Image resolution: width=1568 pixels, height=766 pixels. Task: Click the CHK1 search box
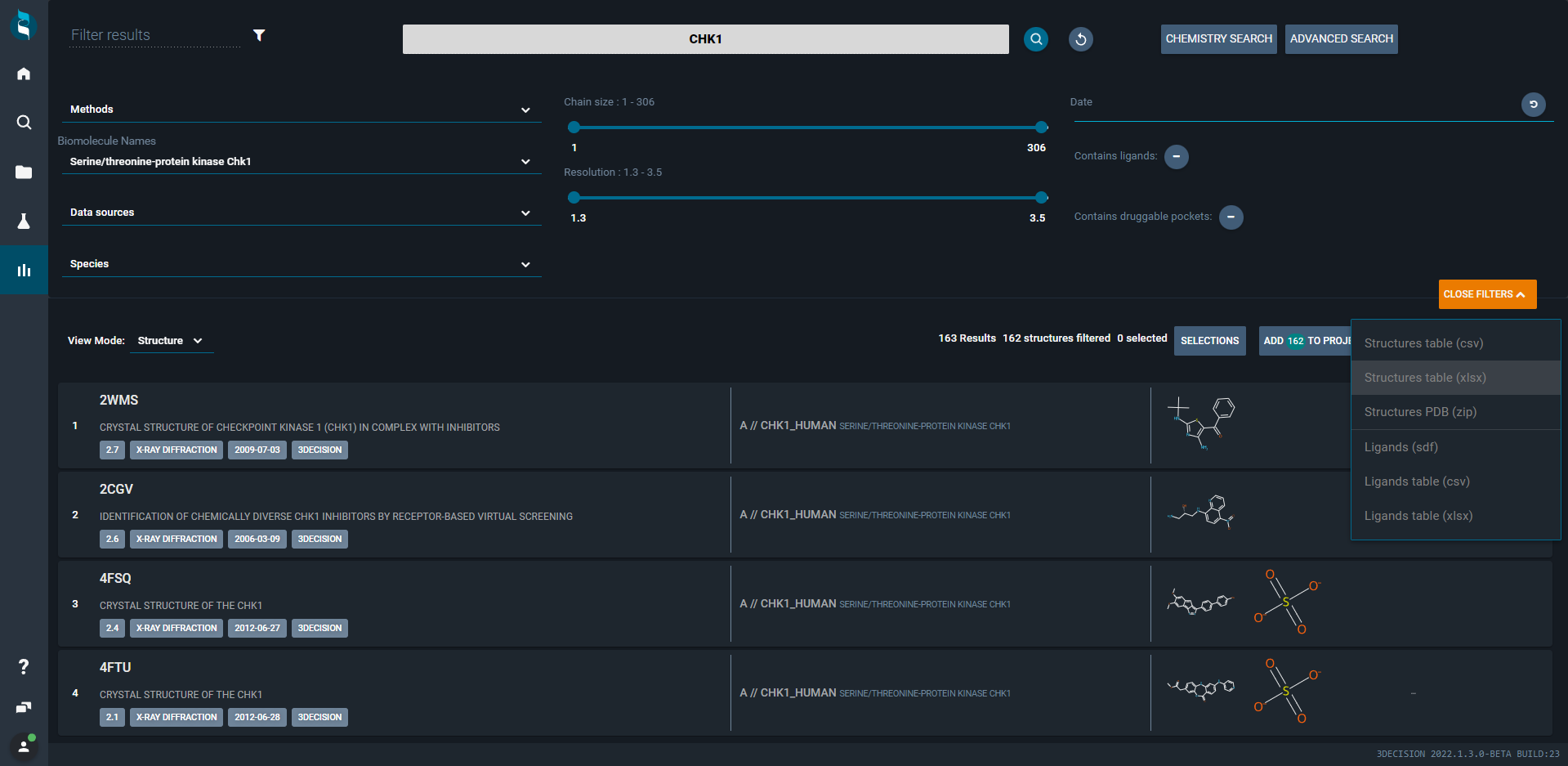(x=705, y=39)
